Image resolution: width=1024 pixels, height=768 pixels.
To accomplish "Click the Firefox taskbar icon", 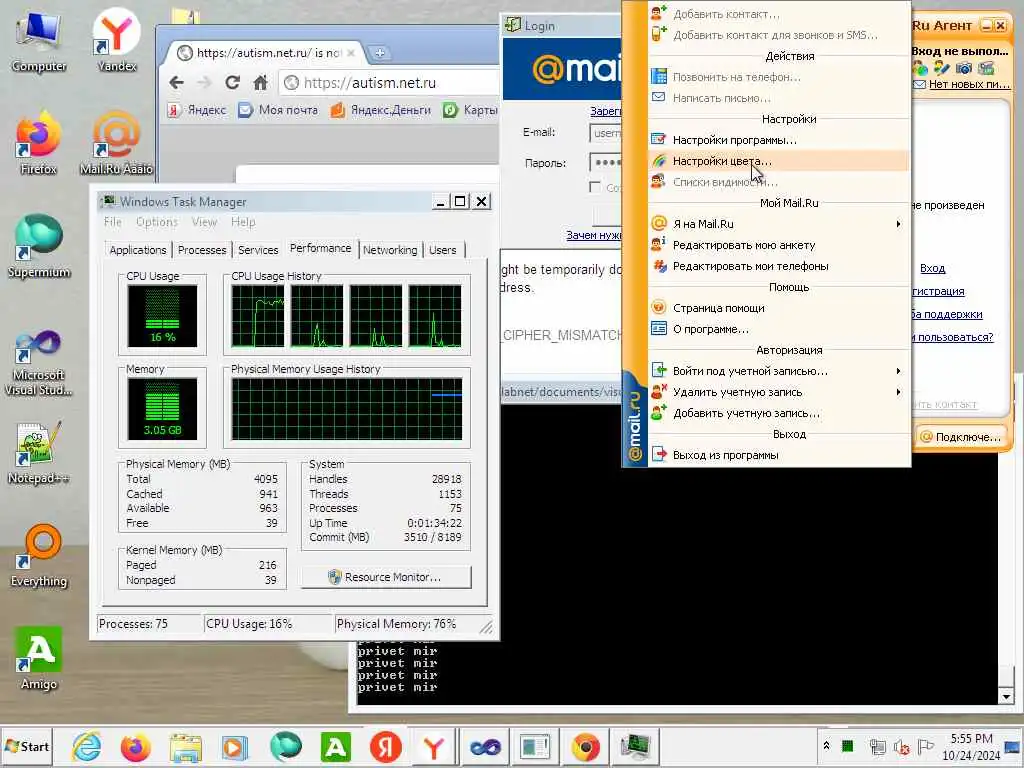I will point(136,747).
